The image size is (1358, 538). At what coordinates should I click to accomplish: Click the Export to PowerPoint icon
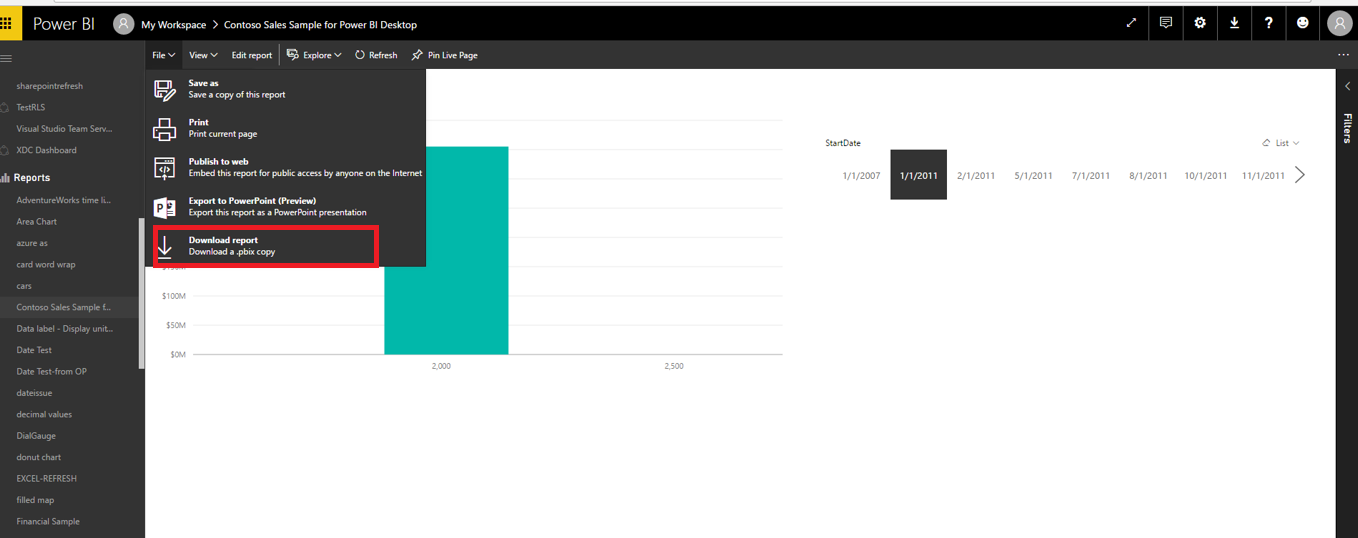click(165, 206)
